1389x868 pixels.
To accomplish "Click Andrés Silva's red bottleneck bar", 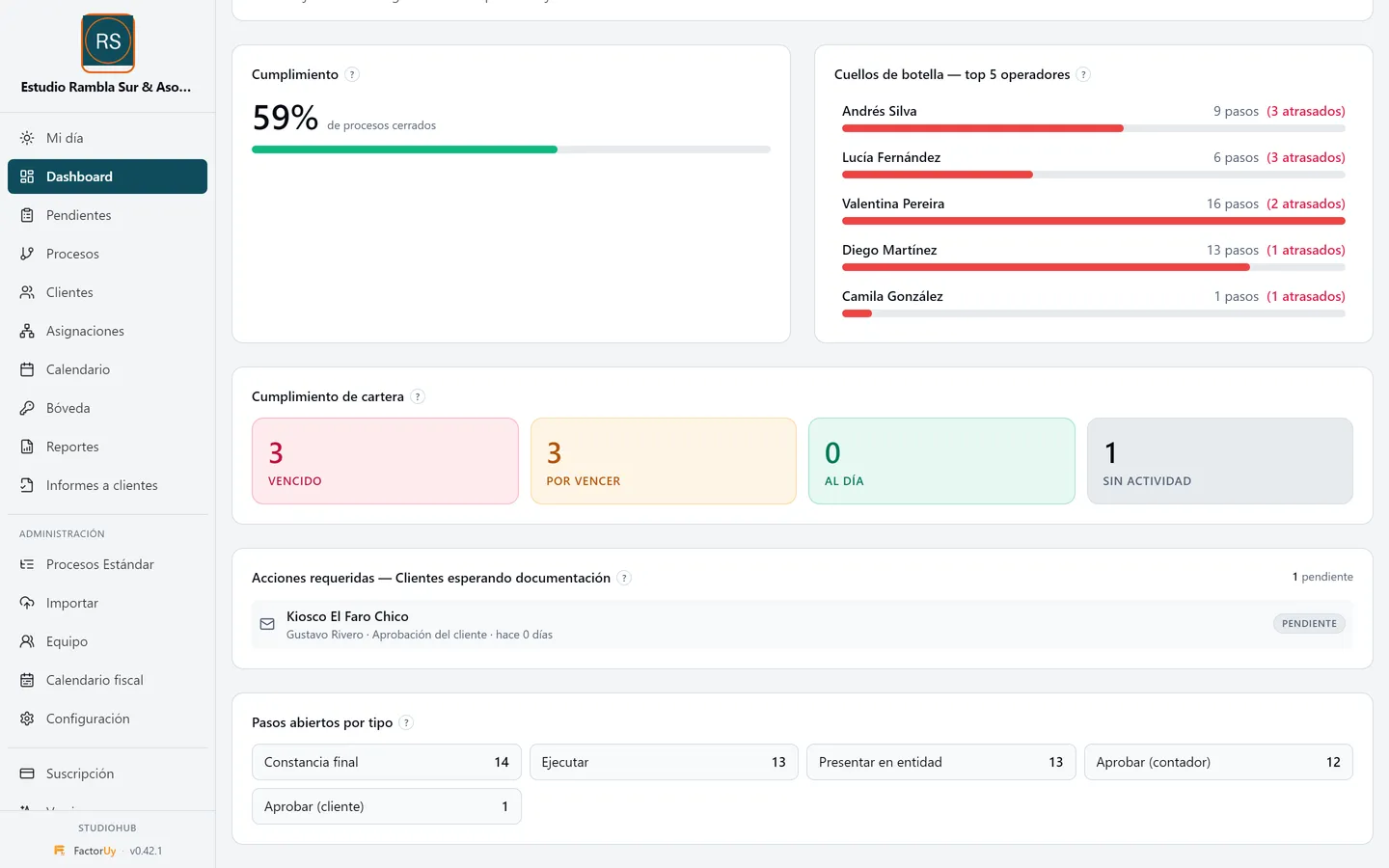I will point(983,128).
